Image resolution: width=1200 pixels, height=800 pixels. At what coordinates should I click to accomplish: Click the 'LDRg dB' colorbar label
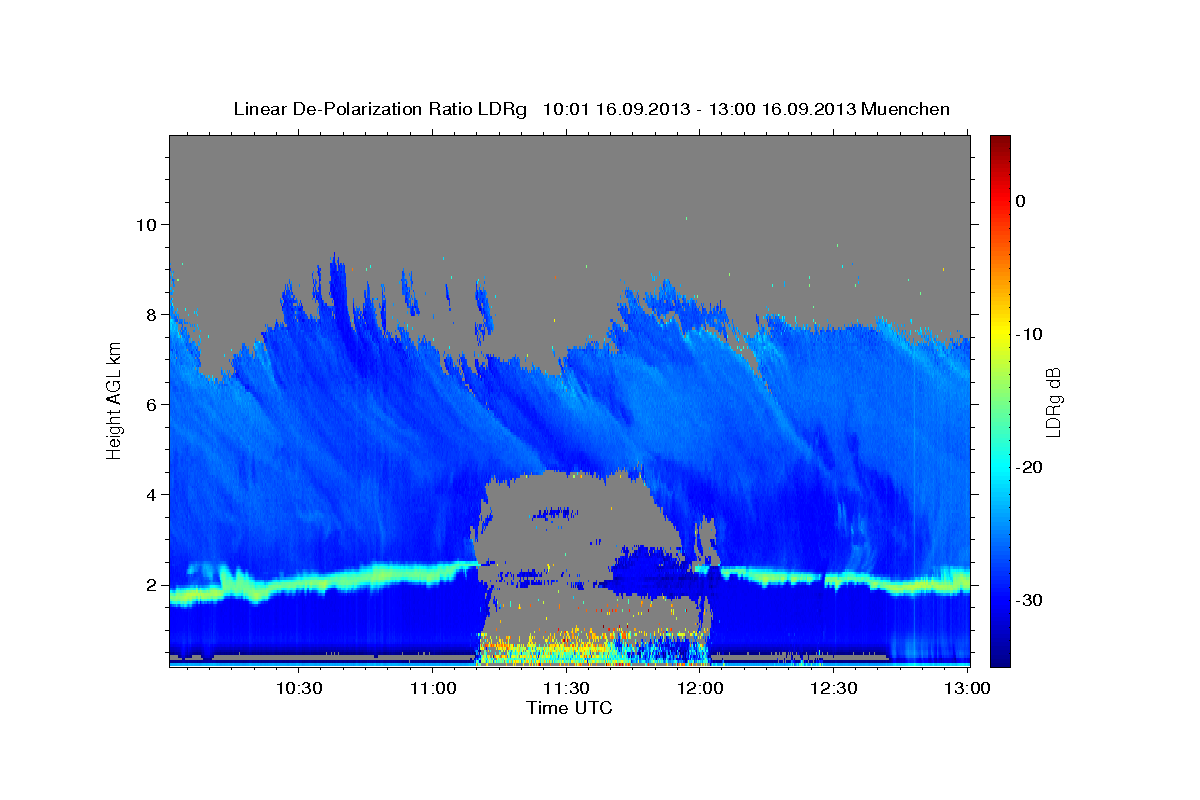pyautogui.click(x=1053, y=402)
